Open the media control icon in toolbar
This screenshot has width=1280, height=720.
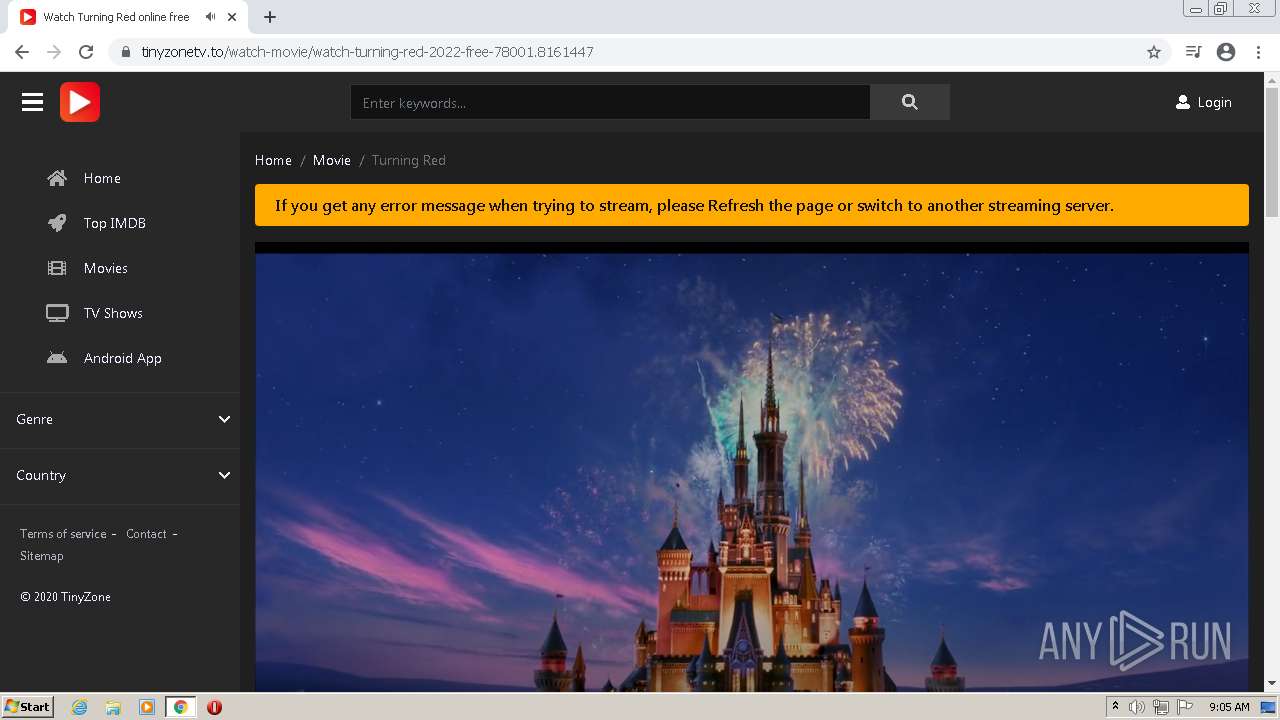pyautogui.click(x=1193, y=52)
